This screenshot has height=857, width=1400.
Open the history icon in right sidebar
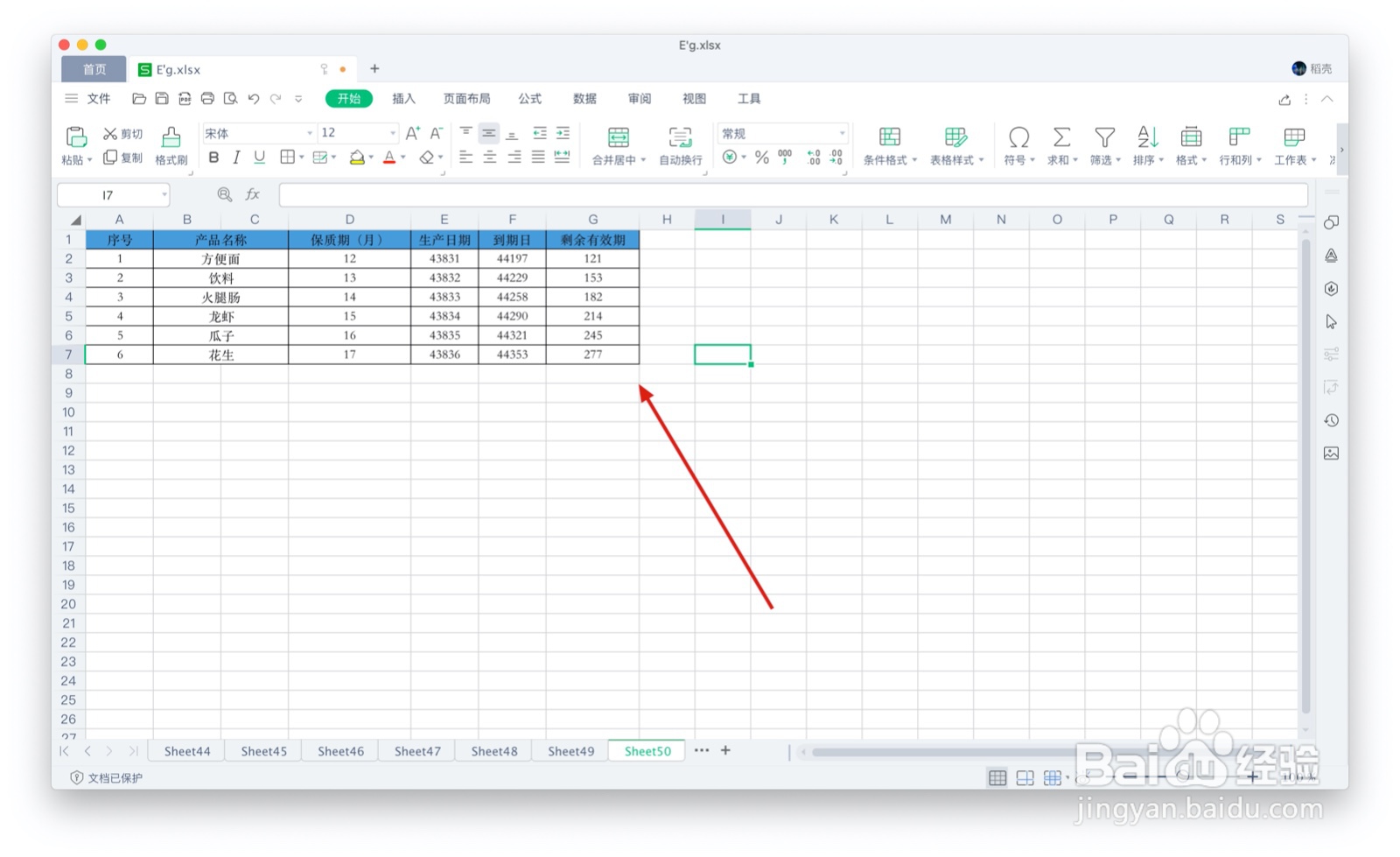coord(1331,420)
